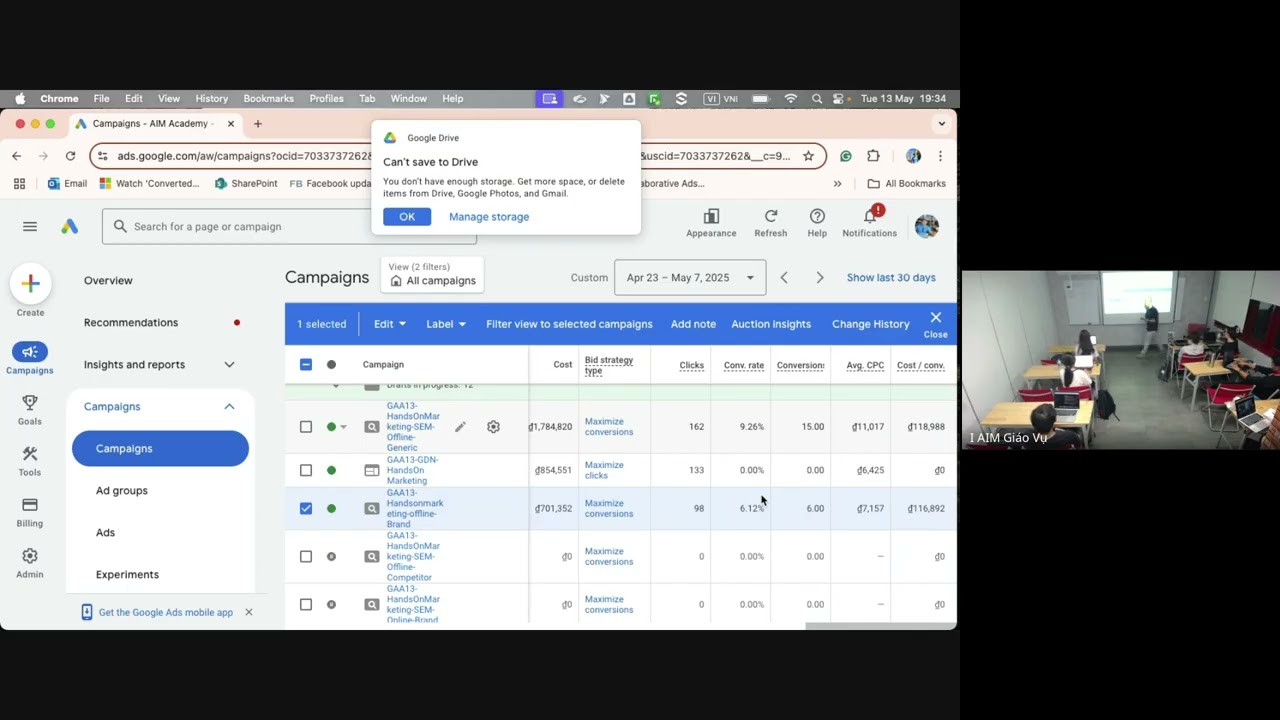
Task: Click the Create plus button
Action: 30,284
